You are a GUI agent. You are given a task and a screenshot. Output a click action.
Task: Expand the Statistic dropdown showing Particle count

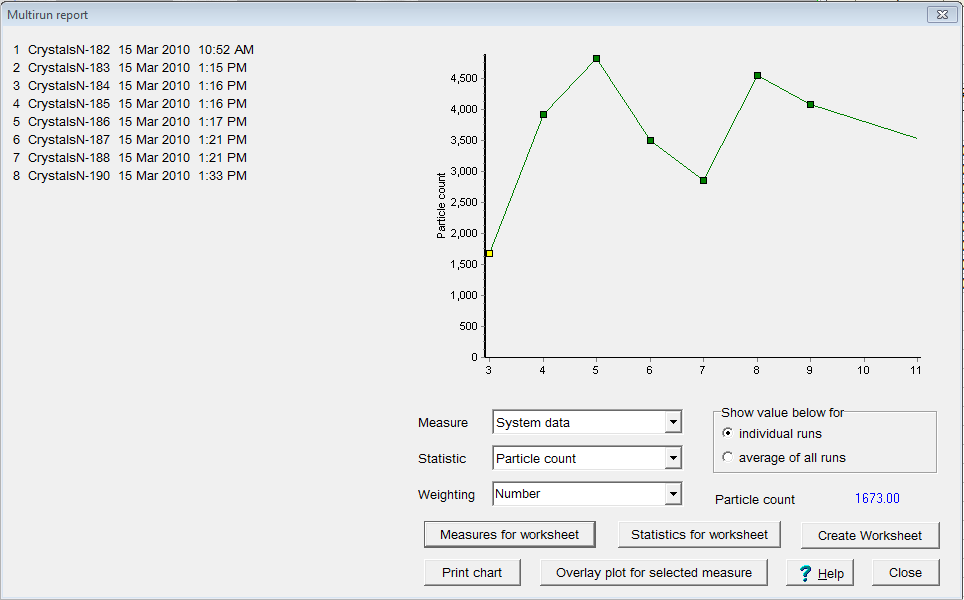click(x=673, y=459)
